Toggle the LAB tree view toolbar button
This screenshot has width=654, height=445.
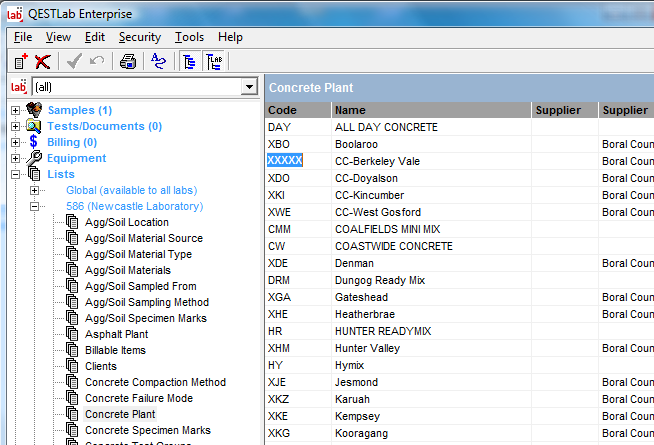click(214, 62)
